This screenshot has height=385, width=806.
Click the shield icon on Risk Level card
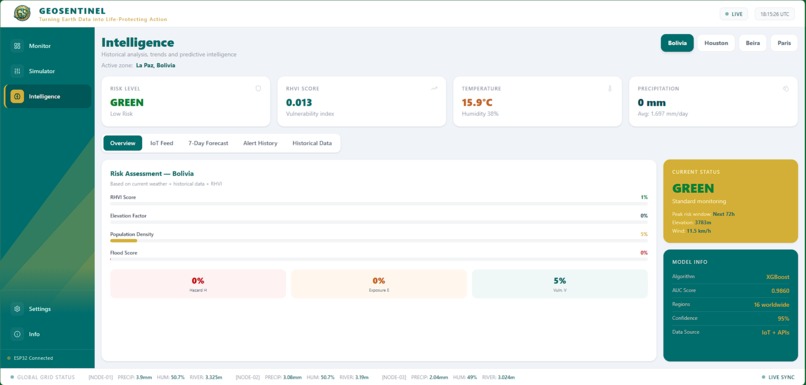(x=258, y=88)
